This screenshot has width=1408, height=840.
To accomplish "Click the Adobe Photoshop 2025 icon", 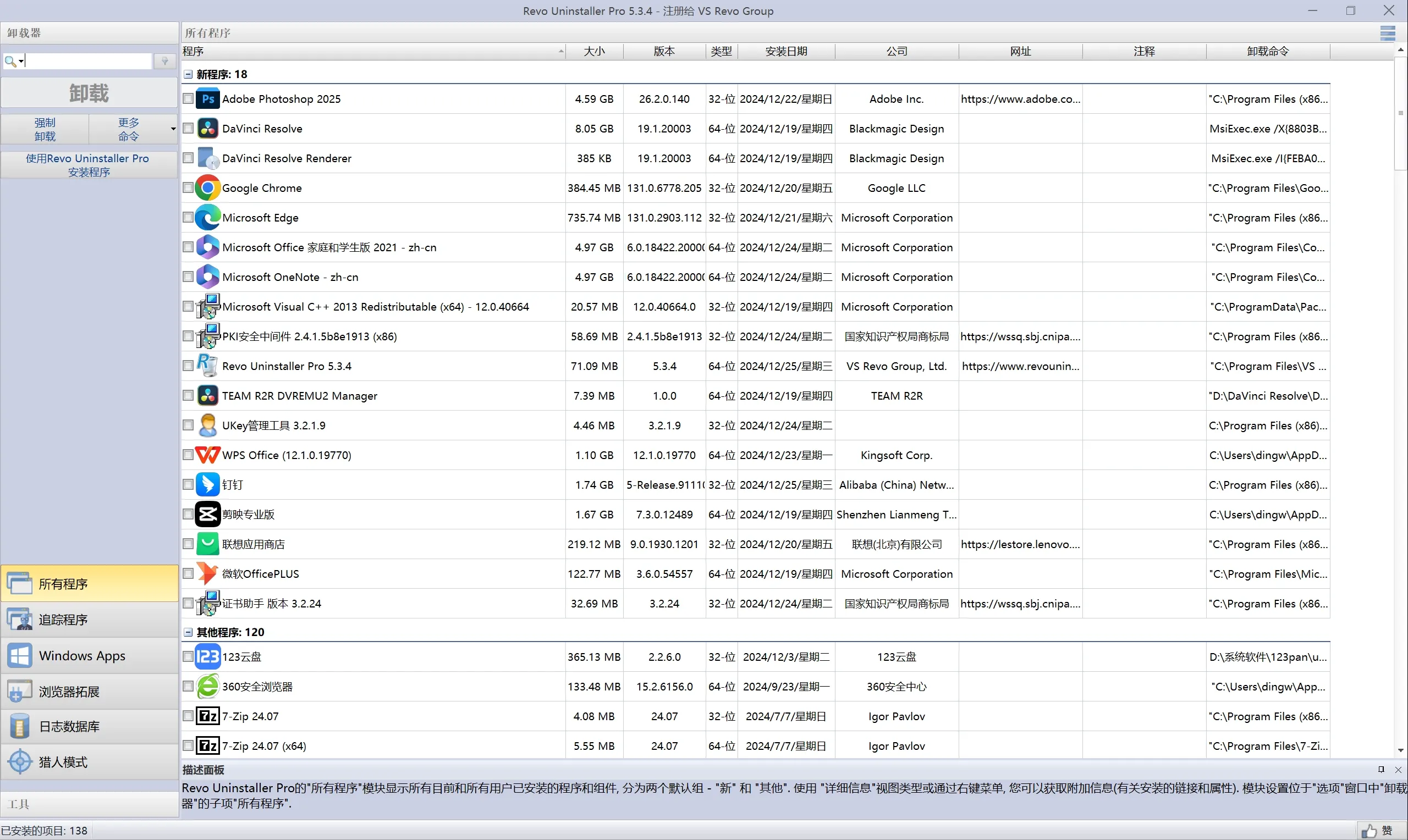I will coord(207,99).
